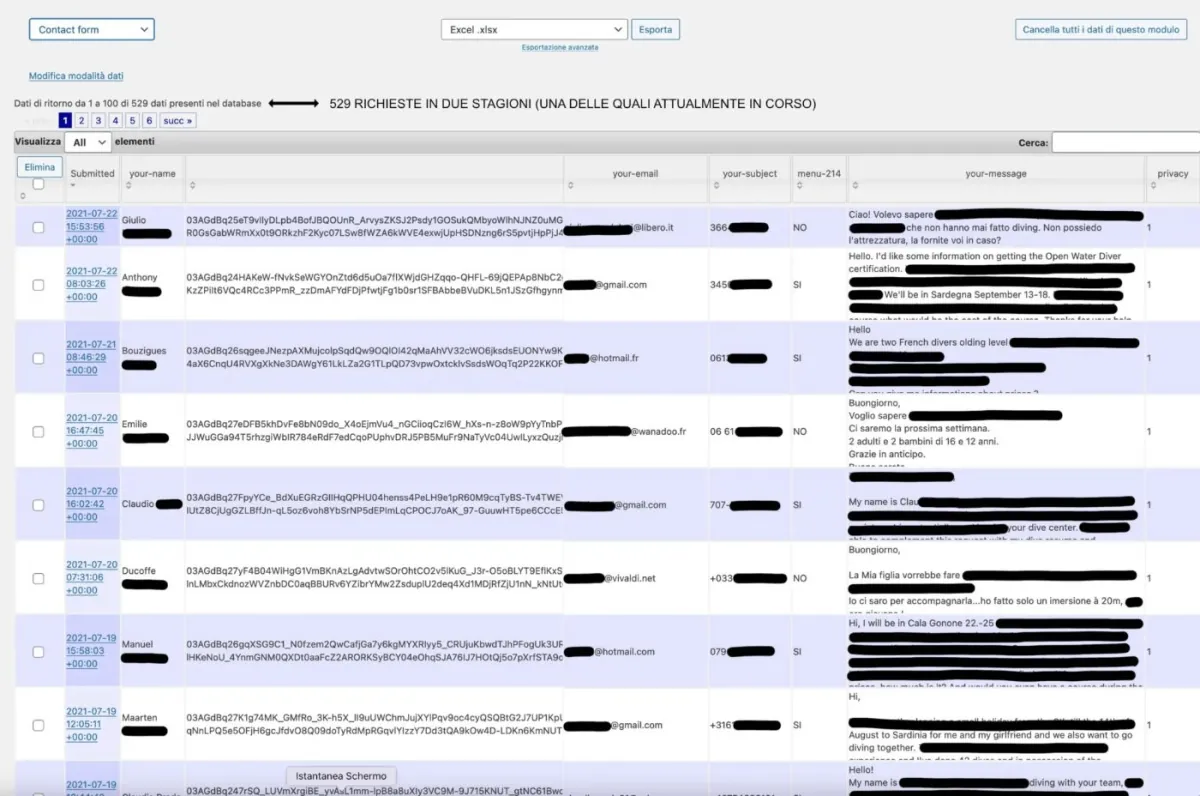Click Cancella tutti i dati di questo modulo
Viewport: 1200px width, 796px height.
click(1100, 30)
